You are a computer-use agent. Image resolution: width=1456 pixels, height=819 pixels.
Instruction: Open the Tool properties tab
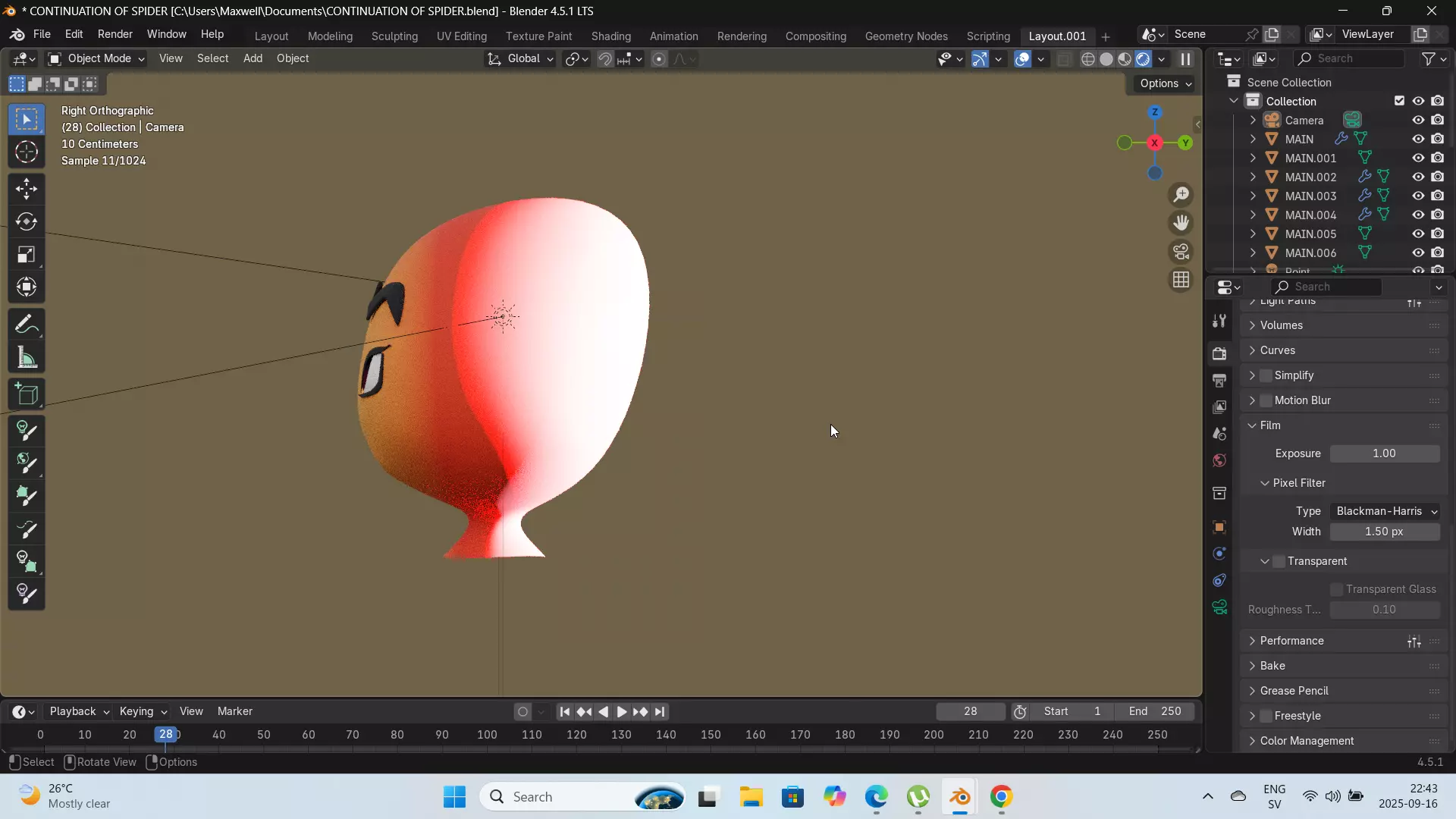pyautogui.click(x=1219, y=321)
